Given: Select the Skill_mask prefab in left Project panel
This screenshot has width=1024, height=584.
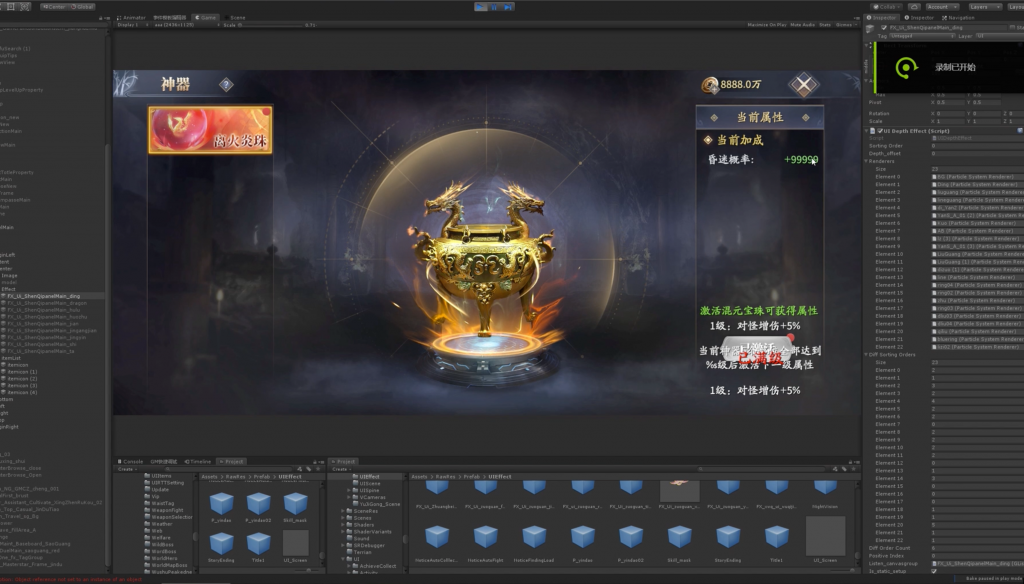Looking at the screenshot, I should [x=295, y=509].
